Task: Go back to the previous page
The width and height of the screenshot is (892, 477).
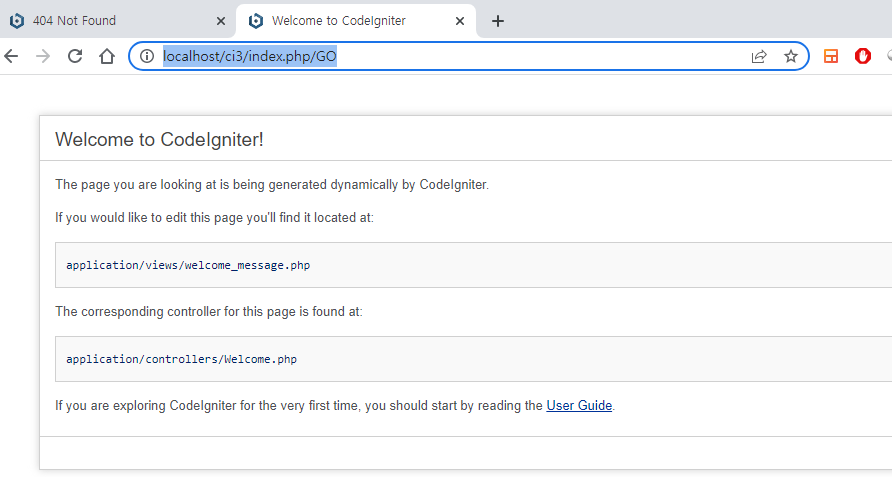Action: pos(11,56)
